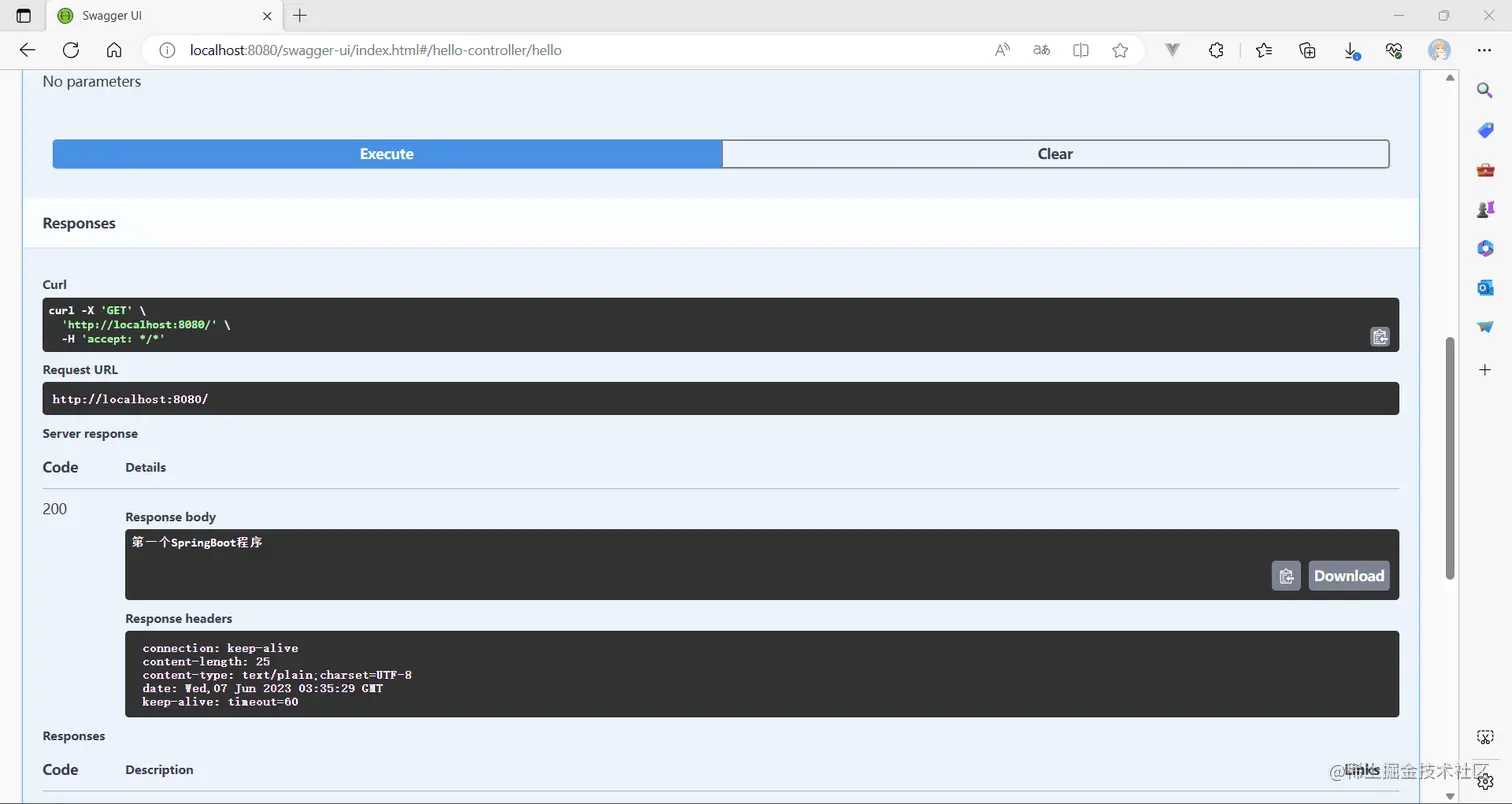Open the sidebar Shopping tag

[x=1485, y=130]
